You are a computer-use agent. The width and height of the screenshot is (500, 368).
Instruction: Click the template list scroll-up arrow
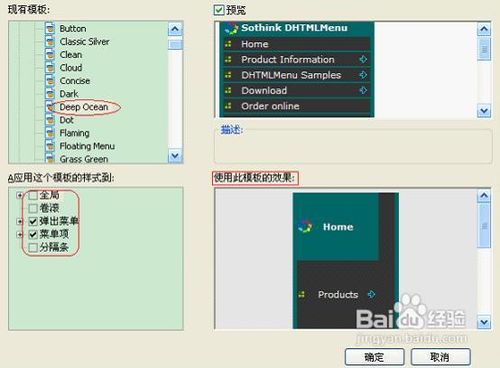175,29
